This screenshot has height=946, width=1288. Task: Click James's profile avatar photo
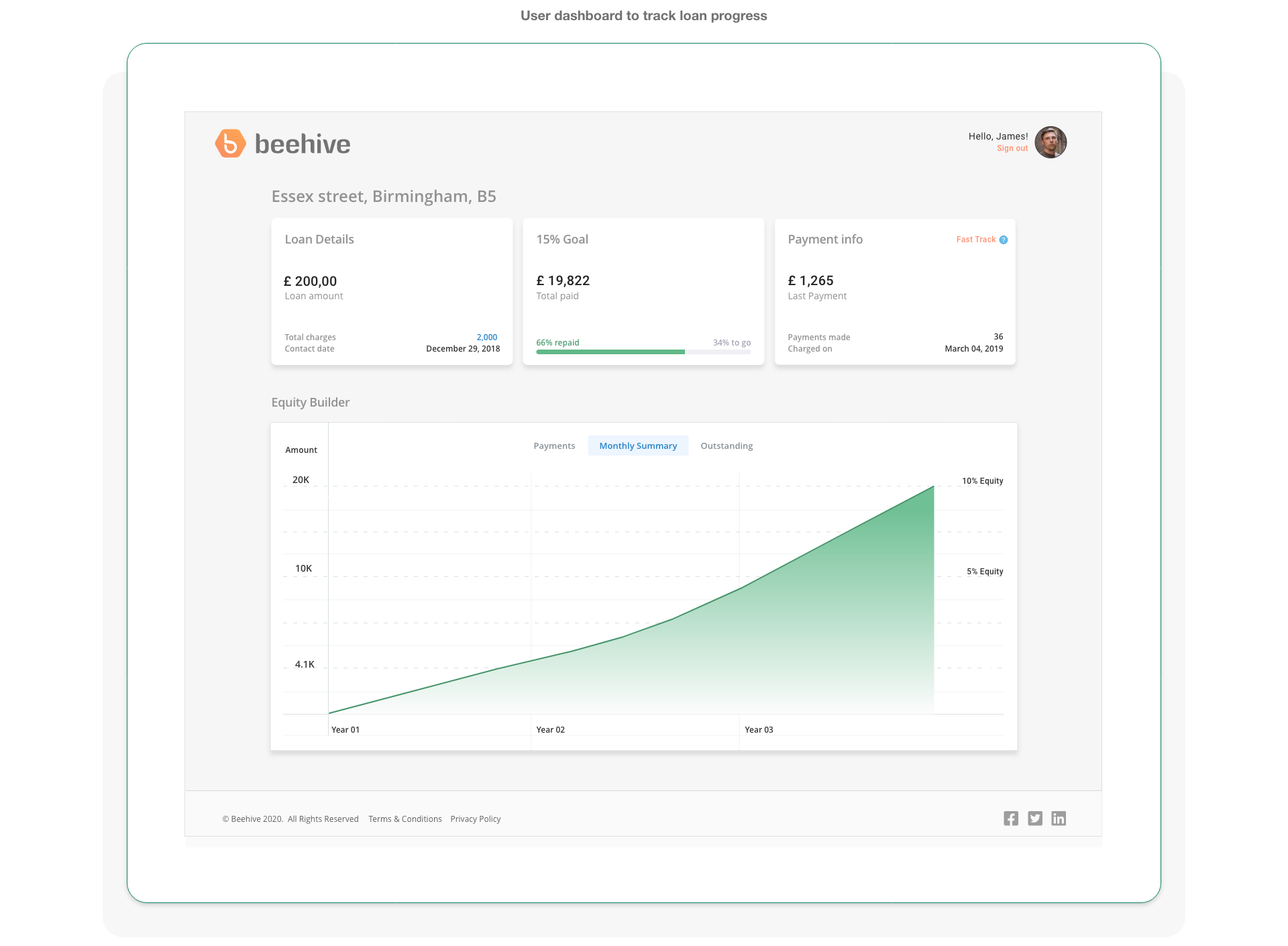[1051, 142]
